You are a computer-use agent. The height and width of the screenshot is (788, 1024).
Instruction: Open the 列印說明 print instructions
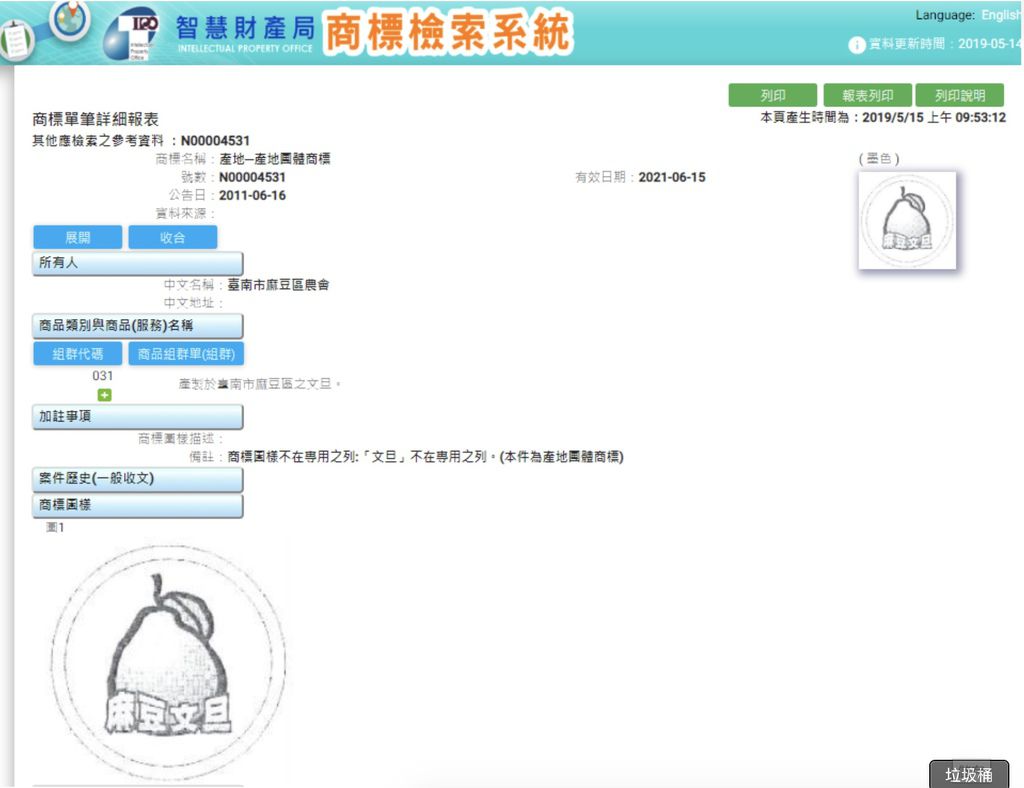tap(959, 95)
